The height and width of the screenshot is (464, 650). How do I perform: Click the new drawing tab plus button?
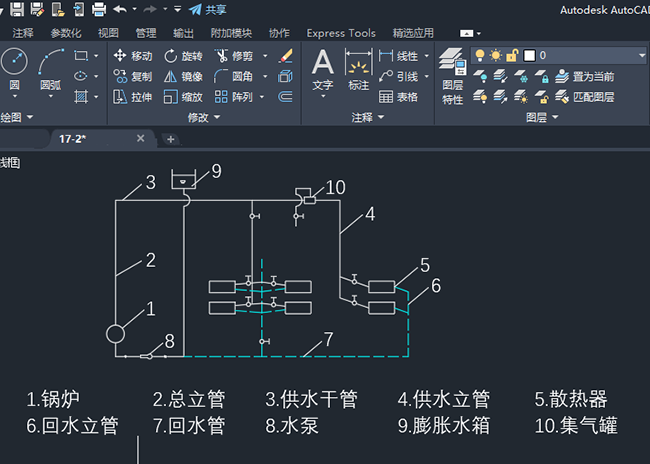pyautogui.click(x=170, y=139)
